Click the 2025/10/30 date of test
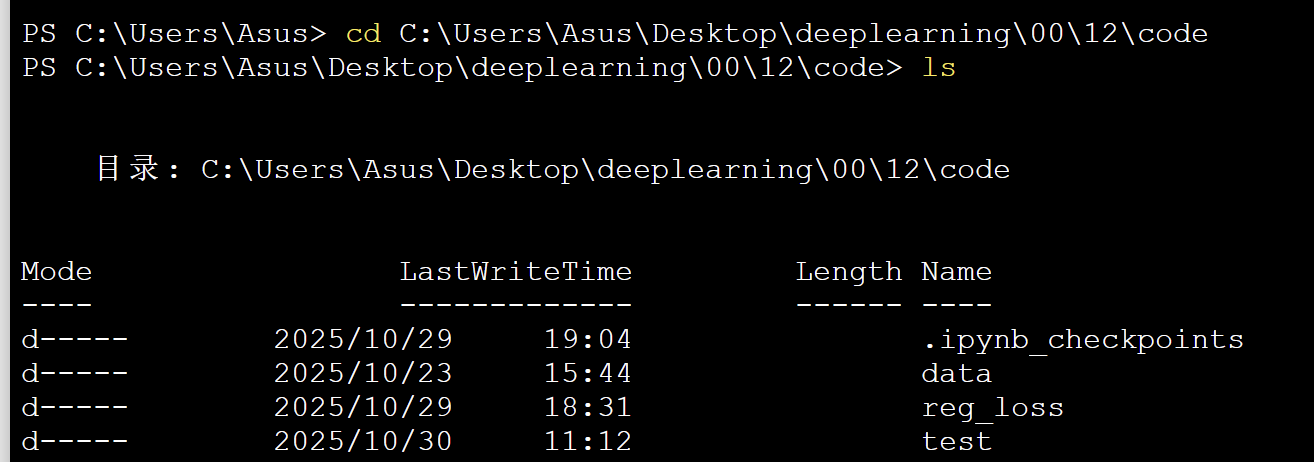 363,441
